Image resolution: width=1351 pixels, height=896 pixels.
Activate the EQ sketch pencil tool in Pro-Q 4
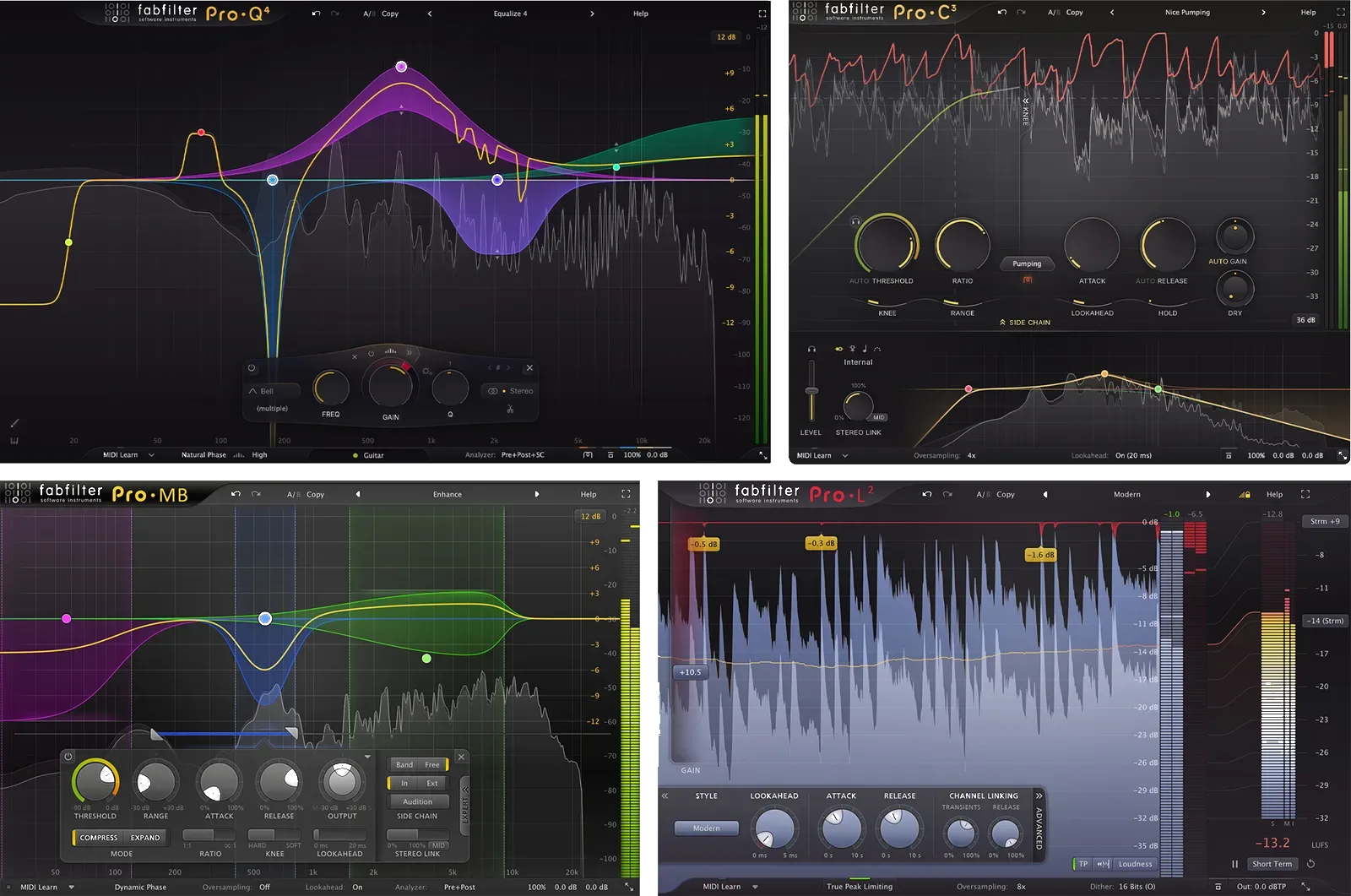(x=14, y=423)
